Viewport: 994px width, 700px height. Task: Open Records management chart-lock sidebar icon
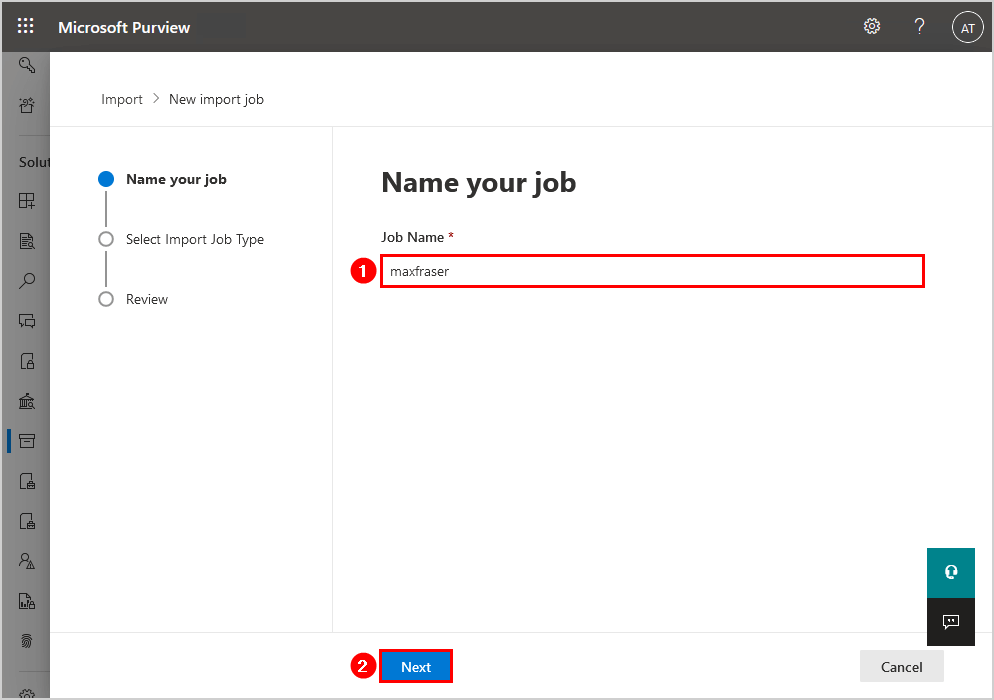(x=27, y=601)
